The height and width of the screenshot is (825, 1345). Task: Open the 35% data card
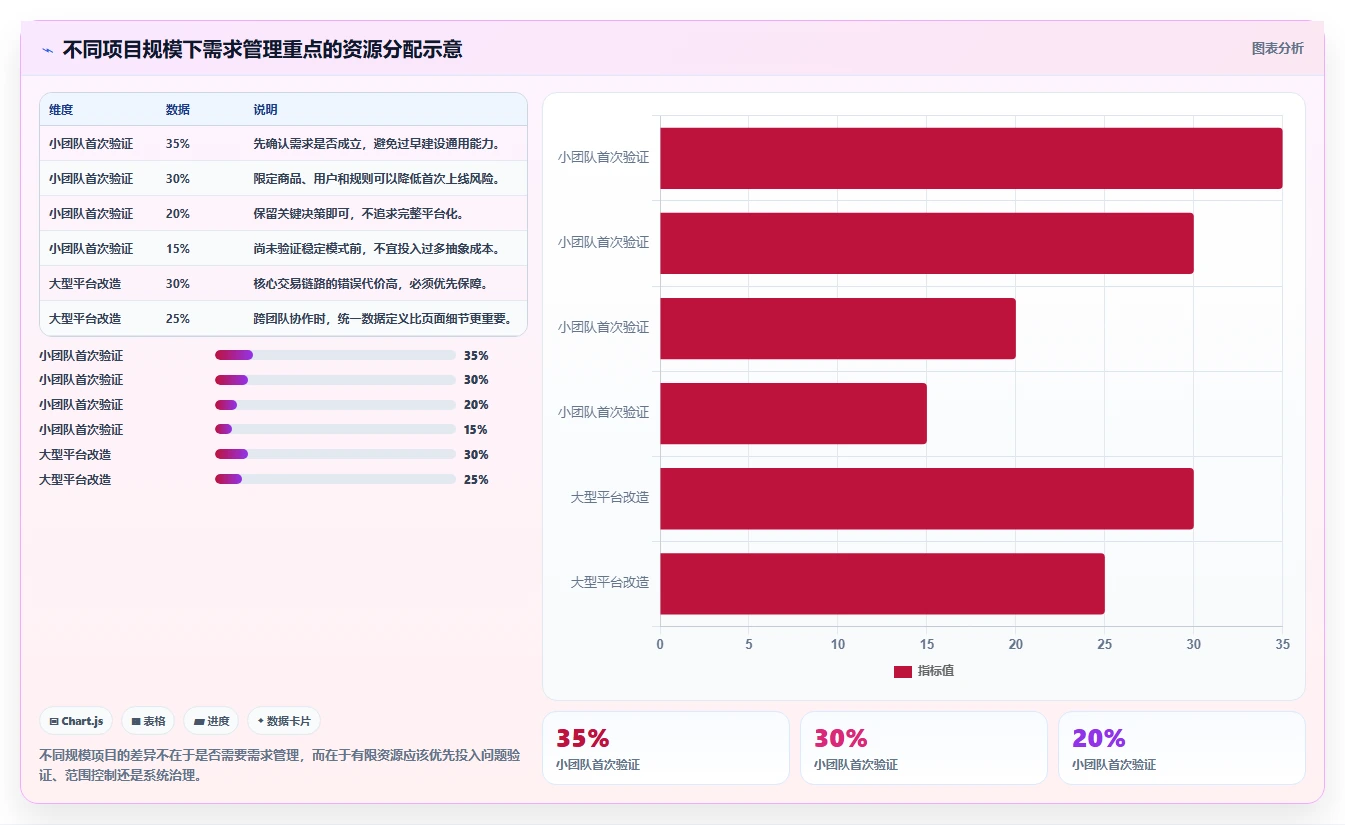(666, 748)
